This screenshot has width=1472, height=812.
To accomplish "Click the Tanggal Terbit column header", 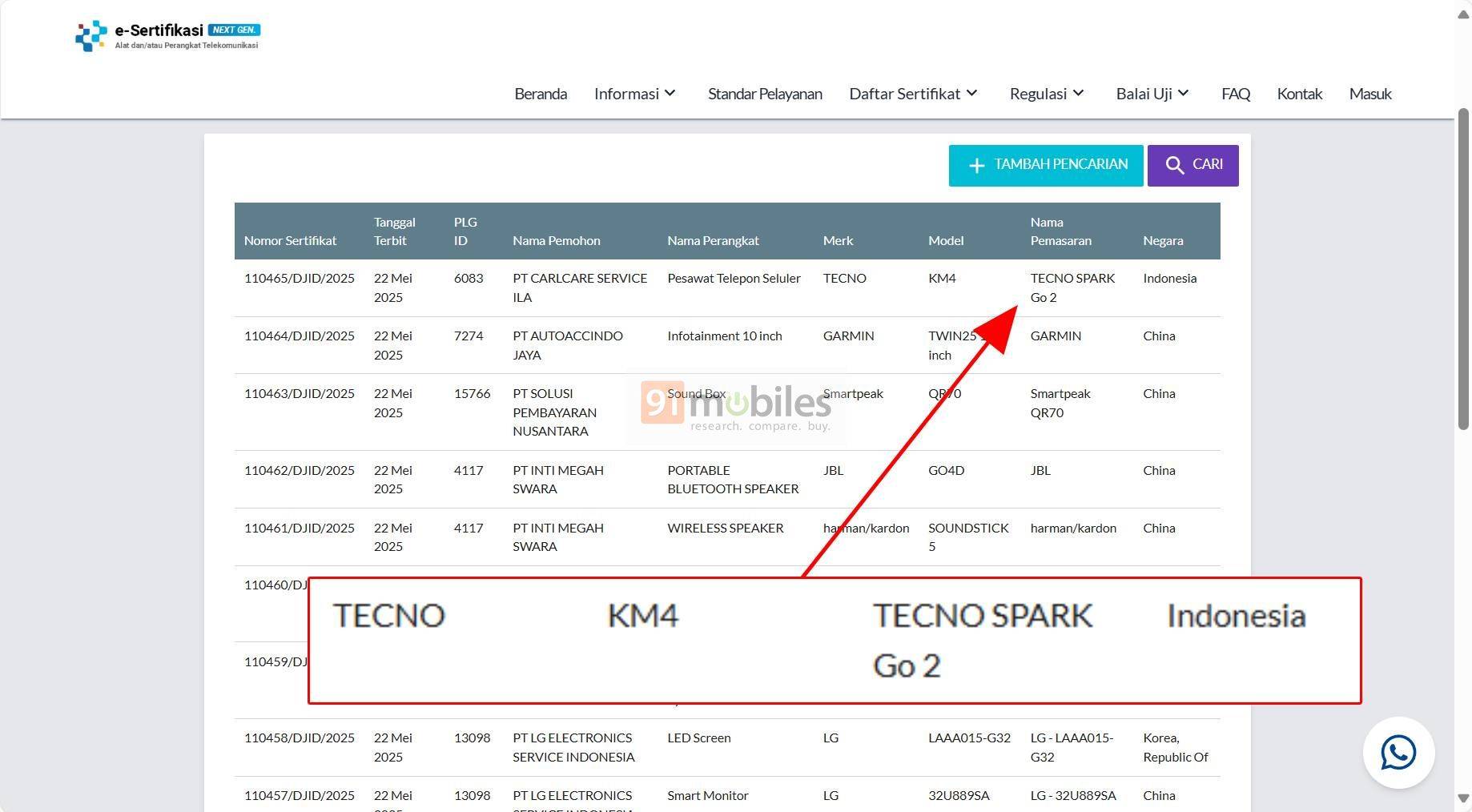I will point(394,231).
